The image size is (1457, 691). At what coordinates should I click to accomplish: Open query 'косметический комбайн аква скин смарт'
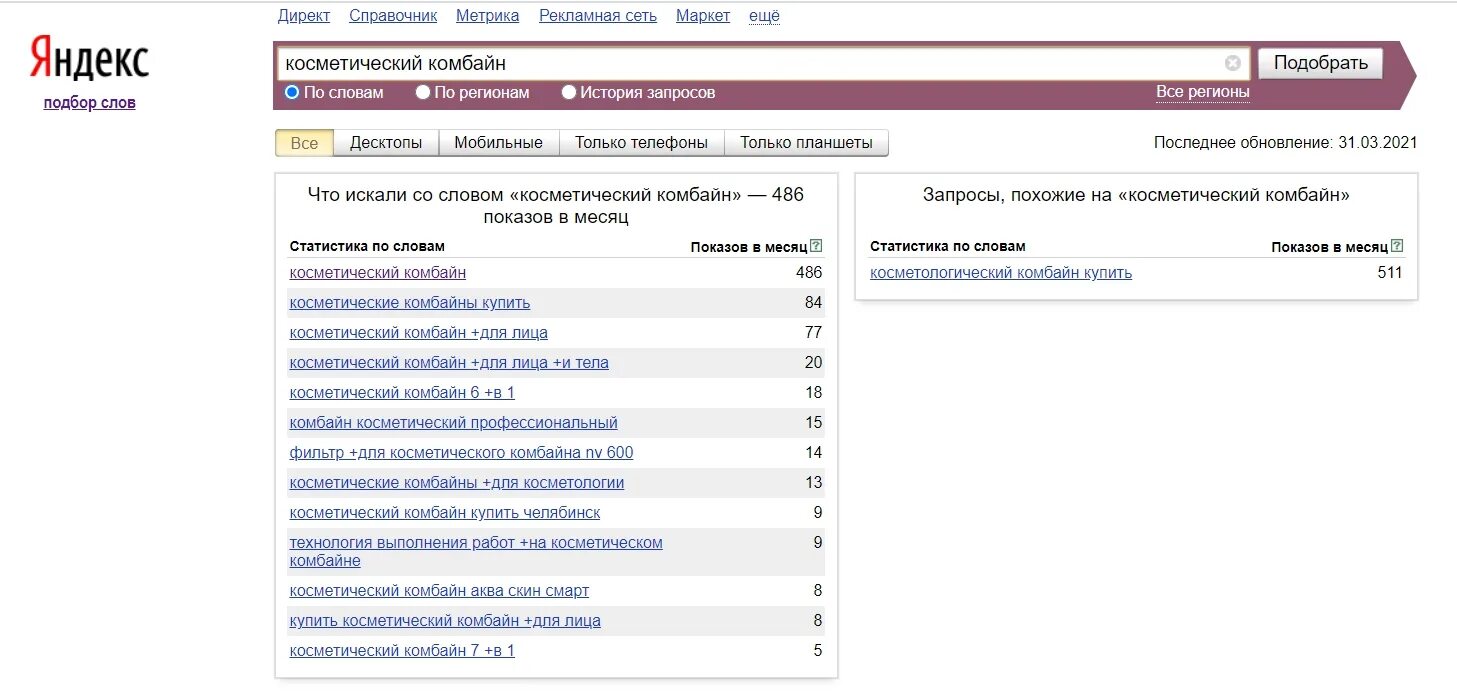(x=439, y=591)
